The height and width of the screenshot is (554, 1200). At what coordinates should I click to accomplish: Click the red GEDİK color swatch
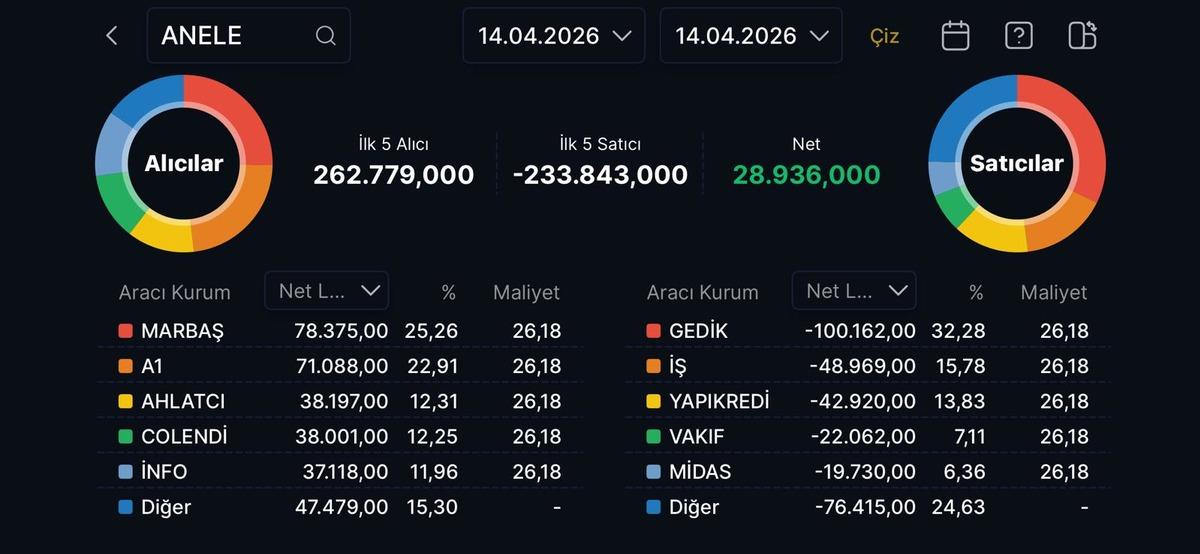pos(653,331)
